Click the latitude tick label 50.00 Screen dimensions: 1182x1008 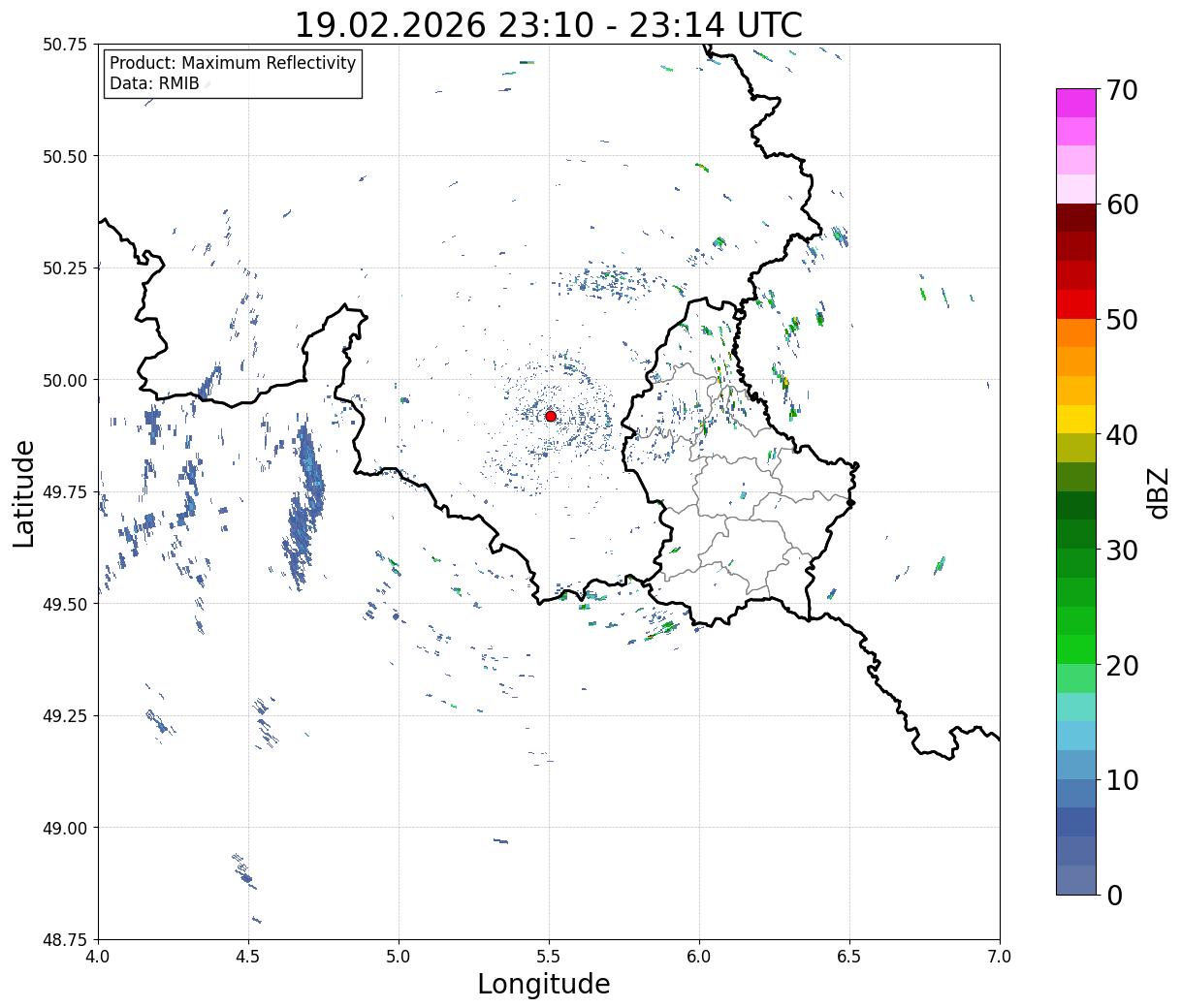(x=65, y=380)
